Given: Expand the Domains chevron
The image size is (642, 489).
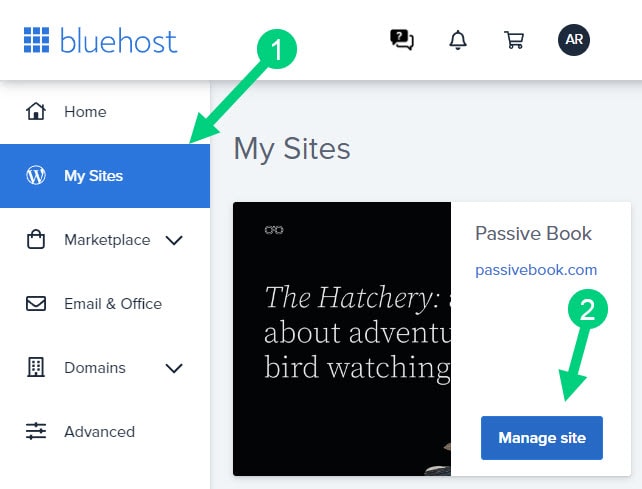Looking at the screenshot, I should 174,368.
